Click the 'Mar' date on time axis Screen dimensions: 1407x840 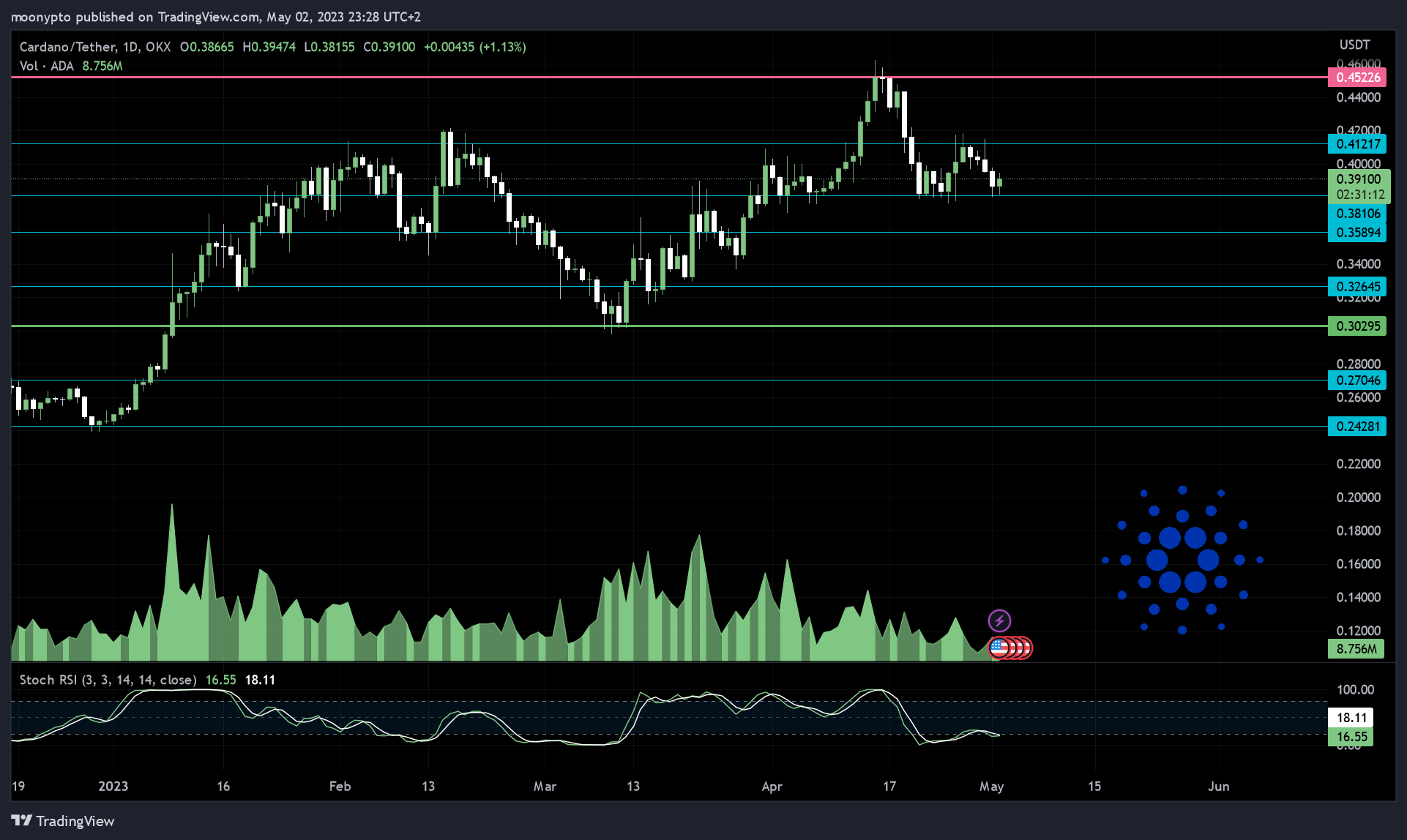545,787
